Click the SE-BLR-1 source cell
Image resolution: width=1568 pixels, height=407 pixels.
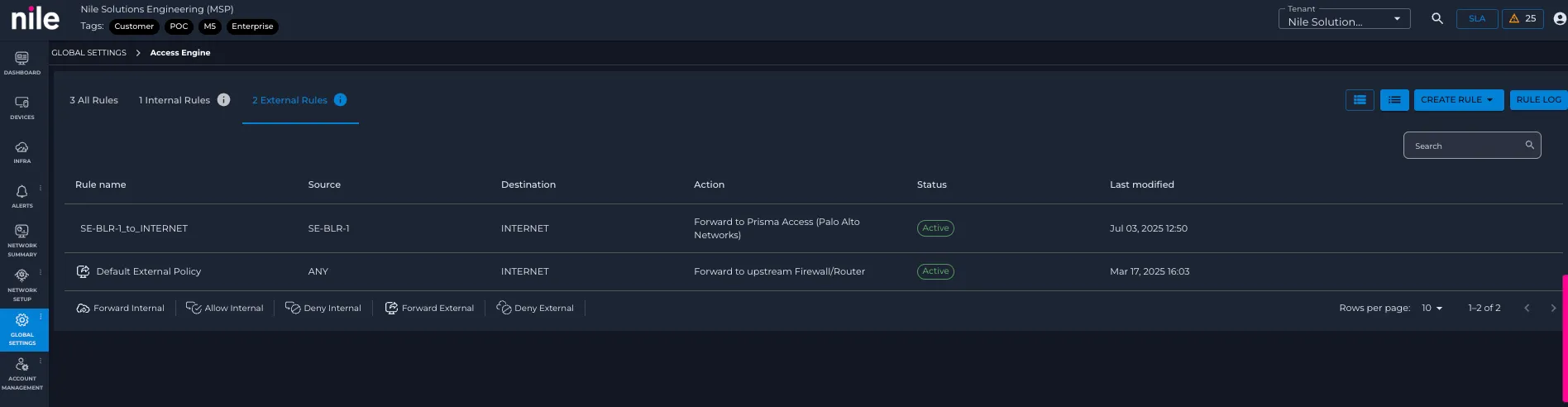329,228
